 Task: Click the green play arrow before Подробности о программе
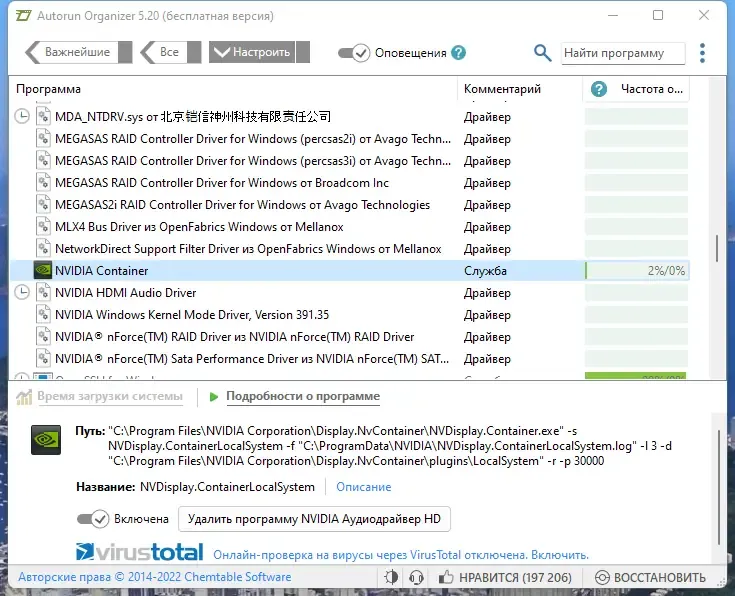pos(214,397)
